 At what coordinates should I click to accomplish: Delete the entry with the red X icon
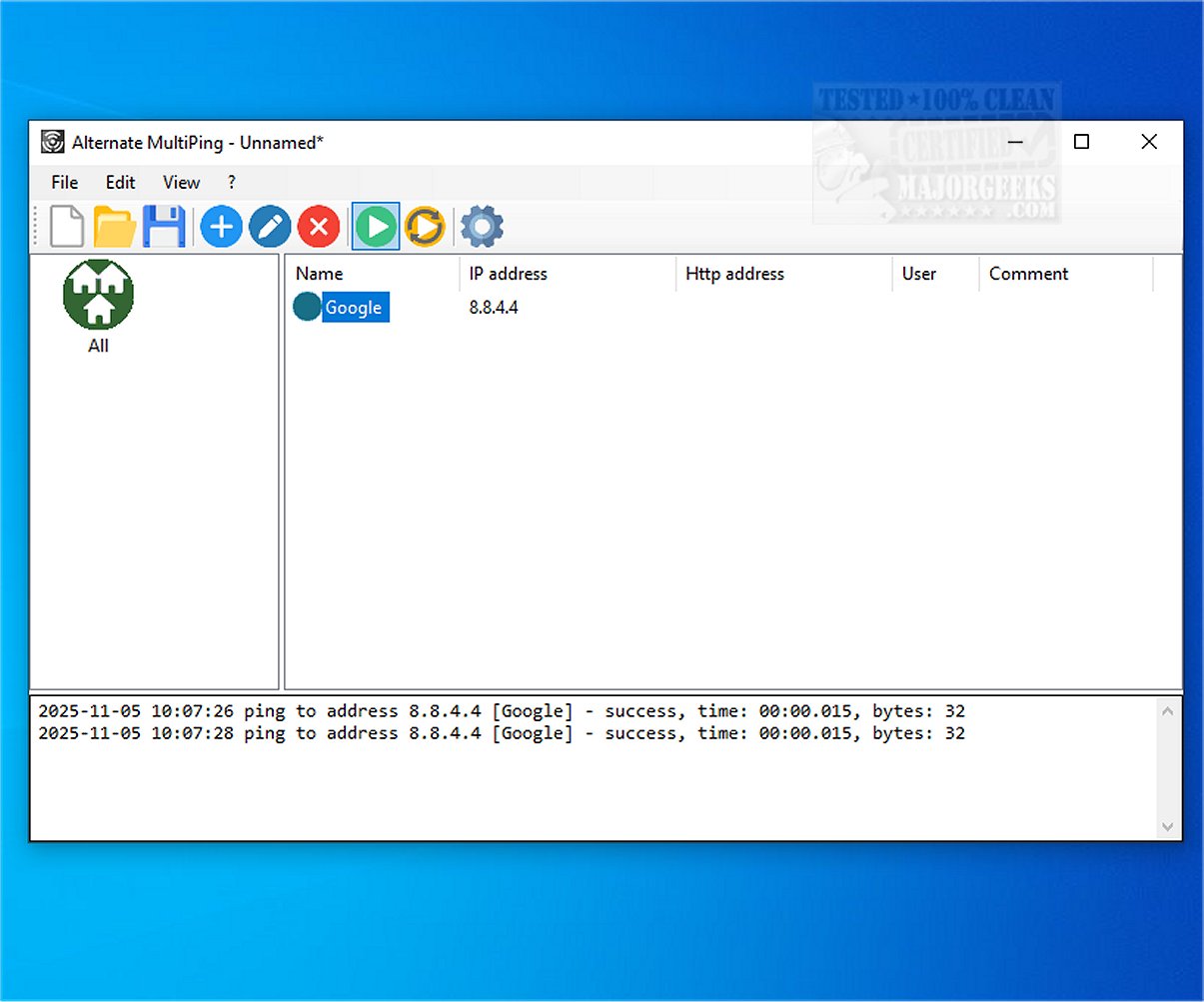coord(319,227)
